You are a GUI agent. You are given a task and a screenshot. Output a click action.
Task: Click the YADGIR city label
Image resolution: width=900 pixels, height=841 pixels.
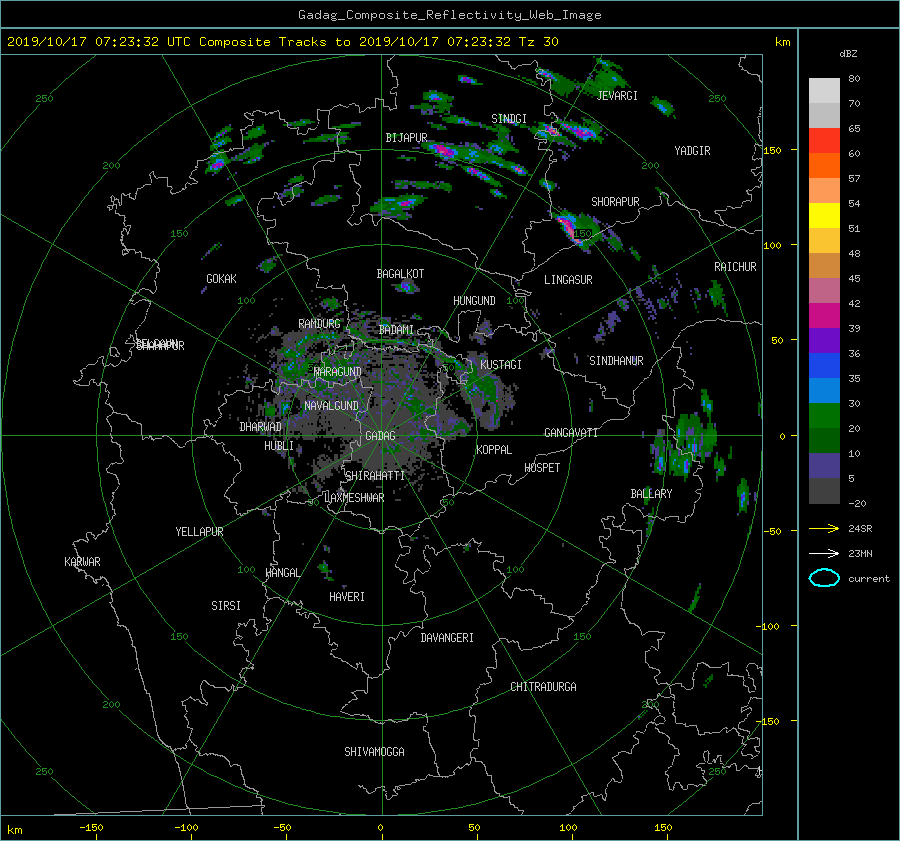(x=692, y=151)
